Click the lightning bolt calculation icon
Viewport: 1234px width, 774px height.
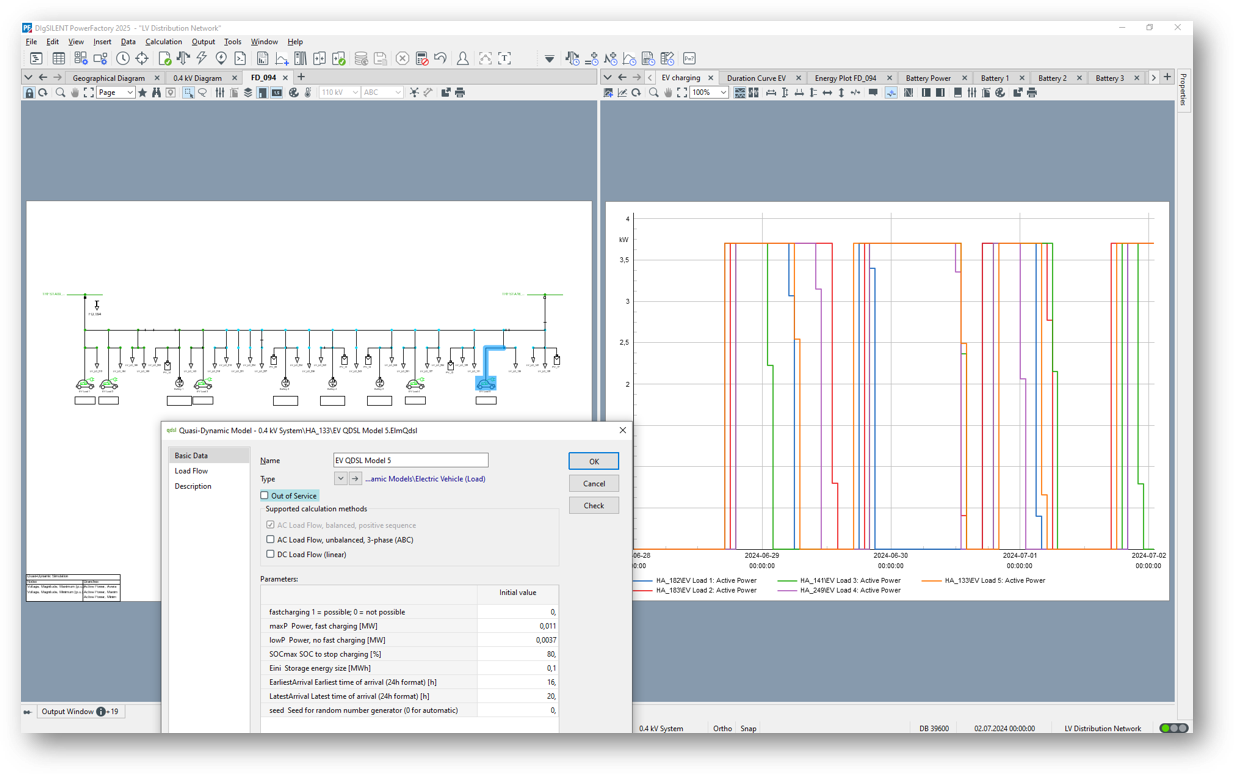(x=202, y=59)
